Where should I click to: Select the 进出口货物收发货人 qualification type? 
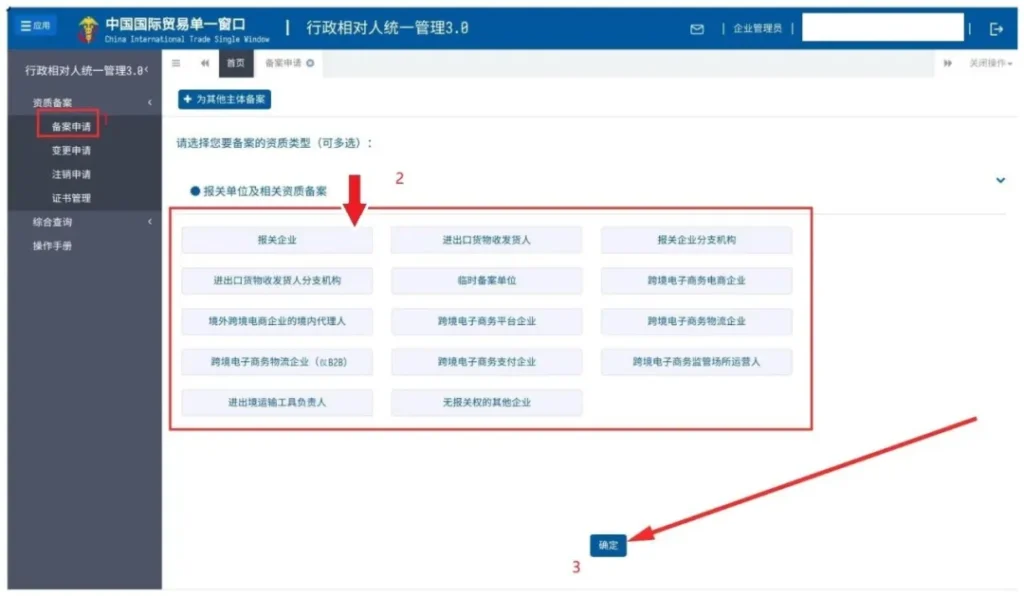[x=486, y=240]
